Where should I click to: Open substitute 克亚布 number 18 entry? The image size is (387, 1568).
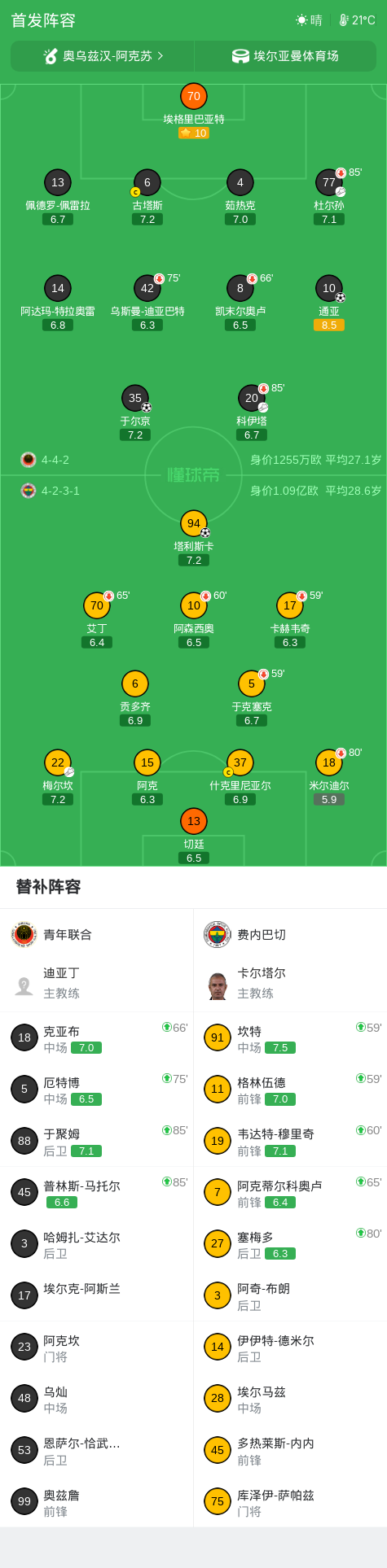tap(97, 1037)
